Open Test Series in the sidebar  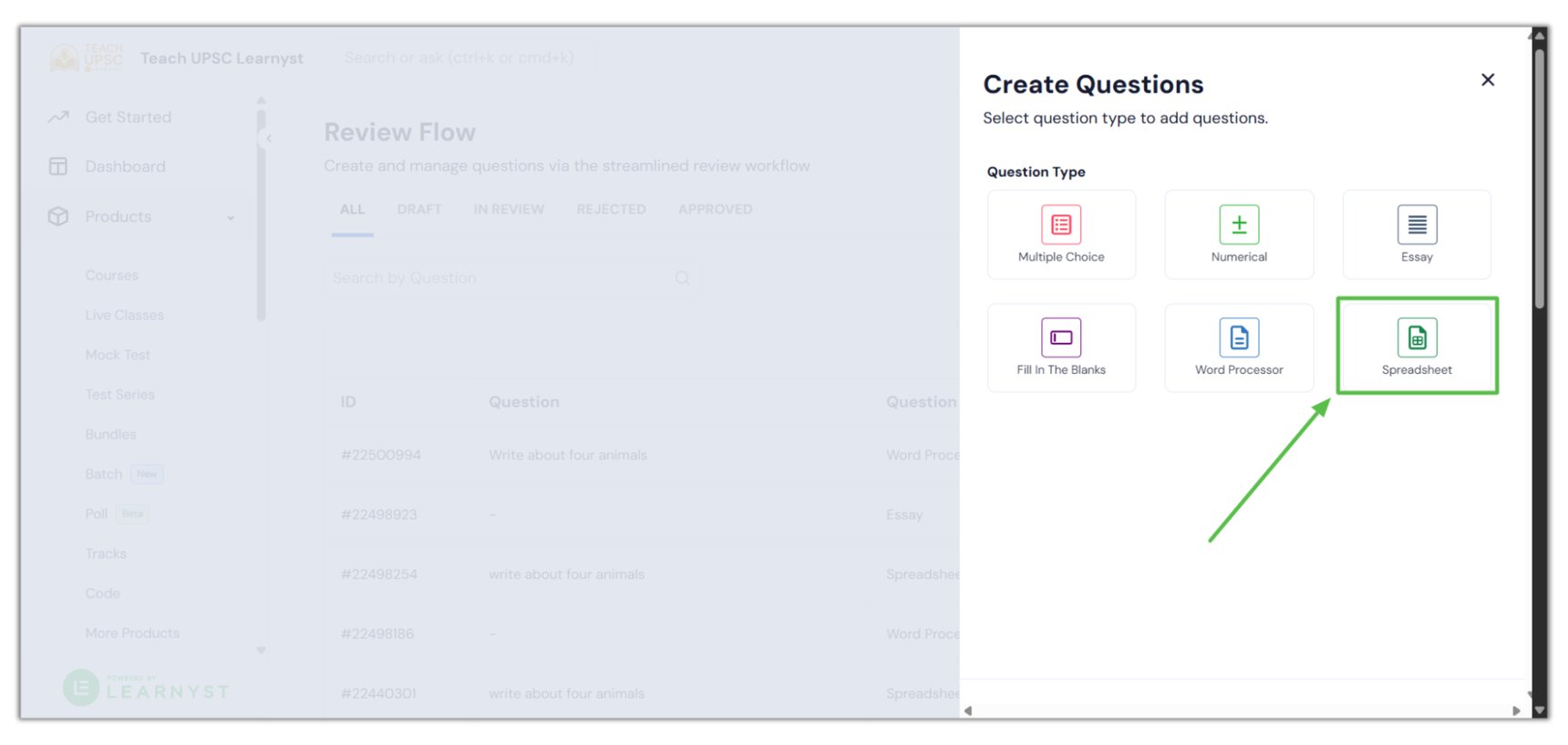pos(119,395)
